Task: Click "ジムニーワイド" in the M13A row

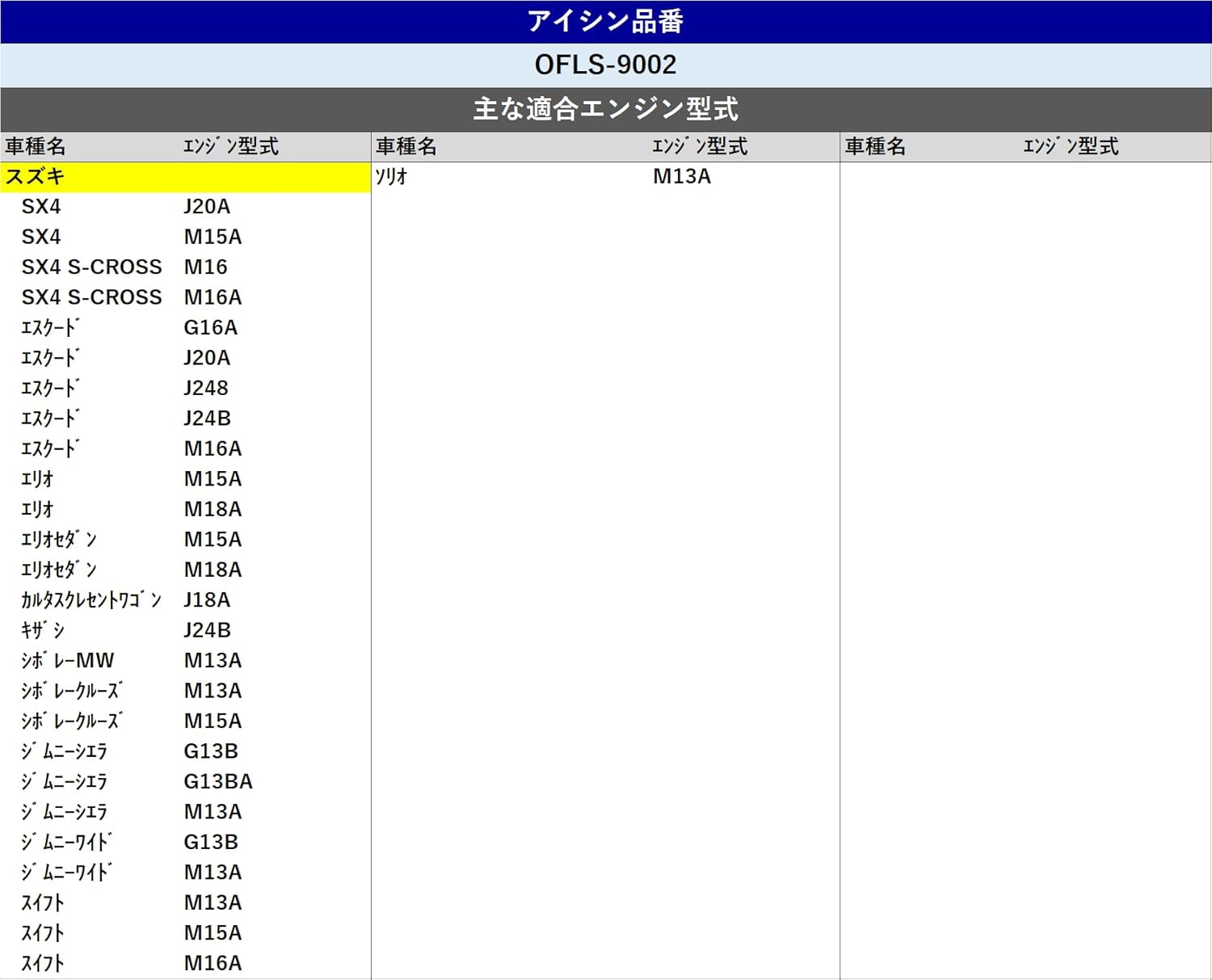Action: coord(66,873)
